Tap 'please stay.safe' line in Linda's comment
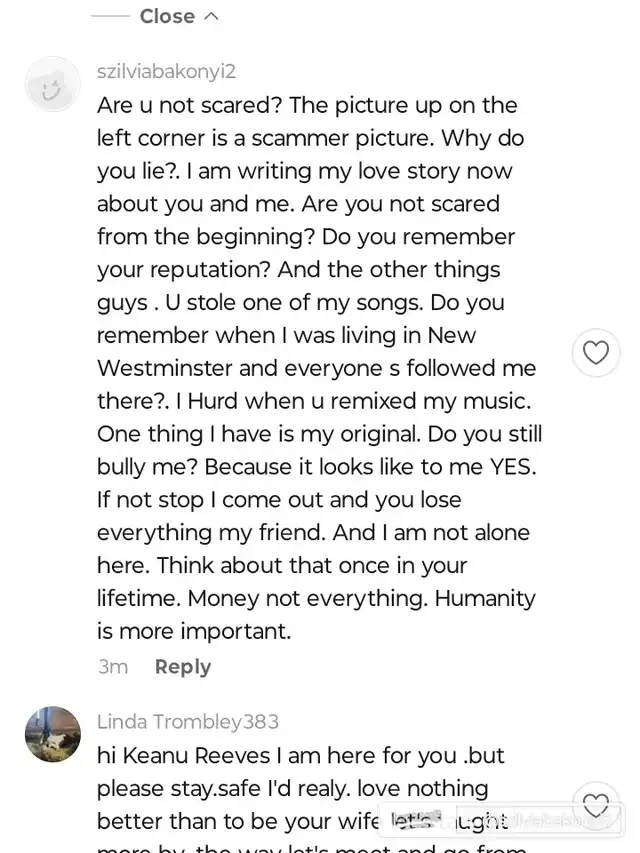Screen dimensions: 640x853 point(175,788)
